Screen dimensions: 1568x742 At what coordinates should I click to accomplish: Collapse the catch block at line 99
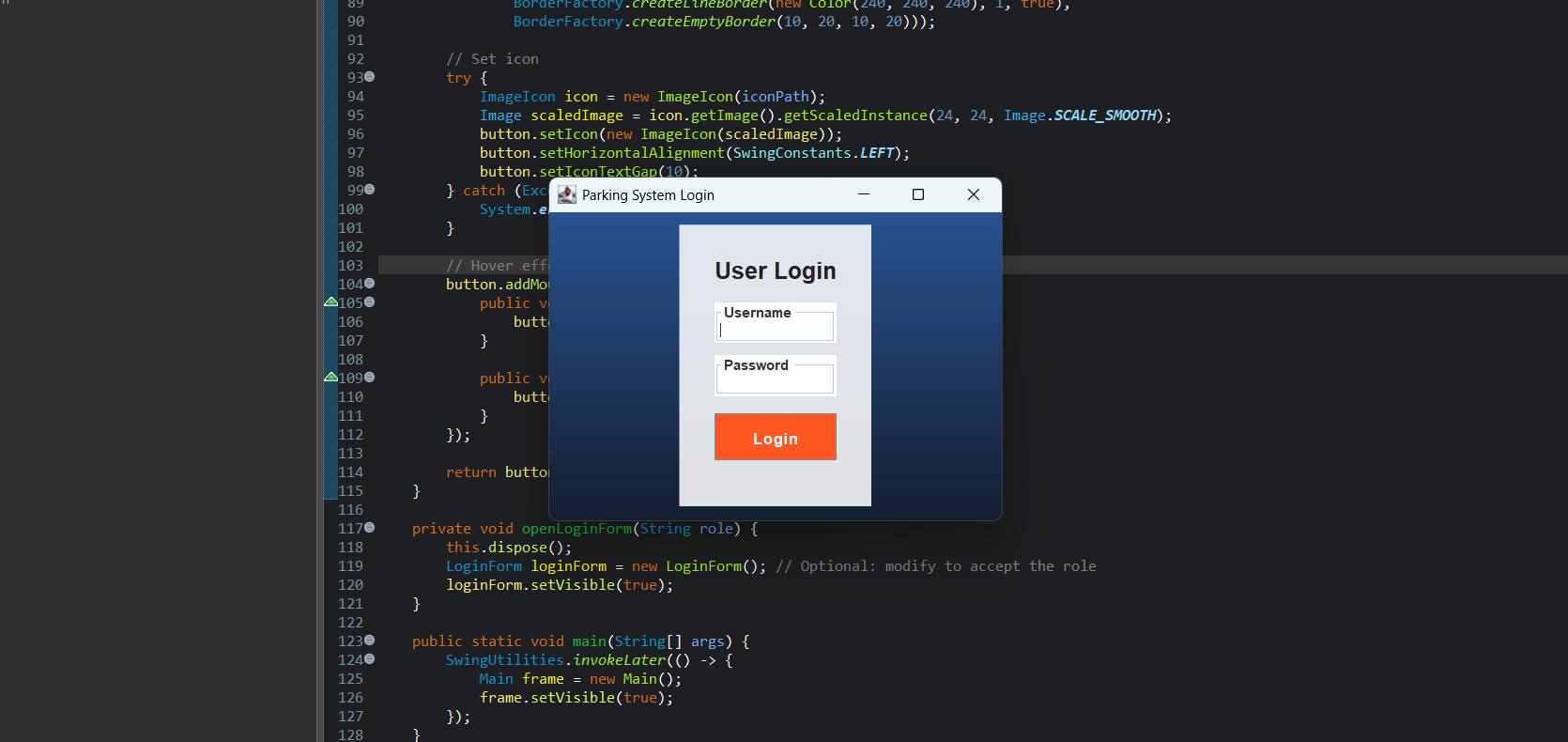pyautogui.click(x=370, y=190)
